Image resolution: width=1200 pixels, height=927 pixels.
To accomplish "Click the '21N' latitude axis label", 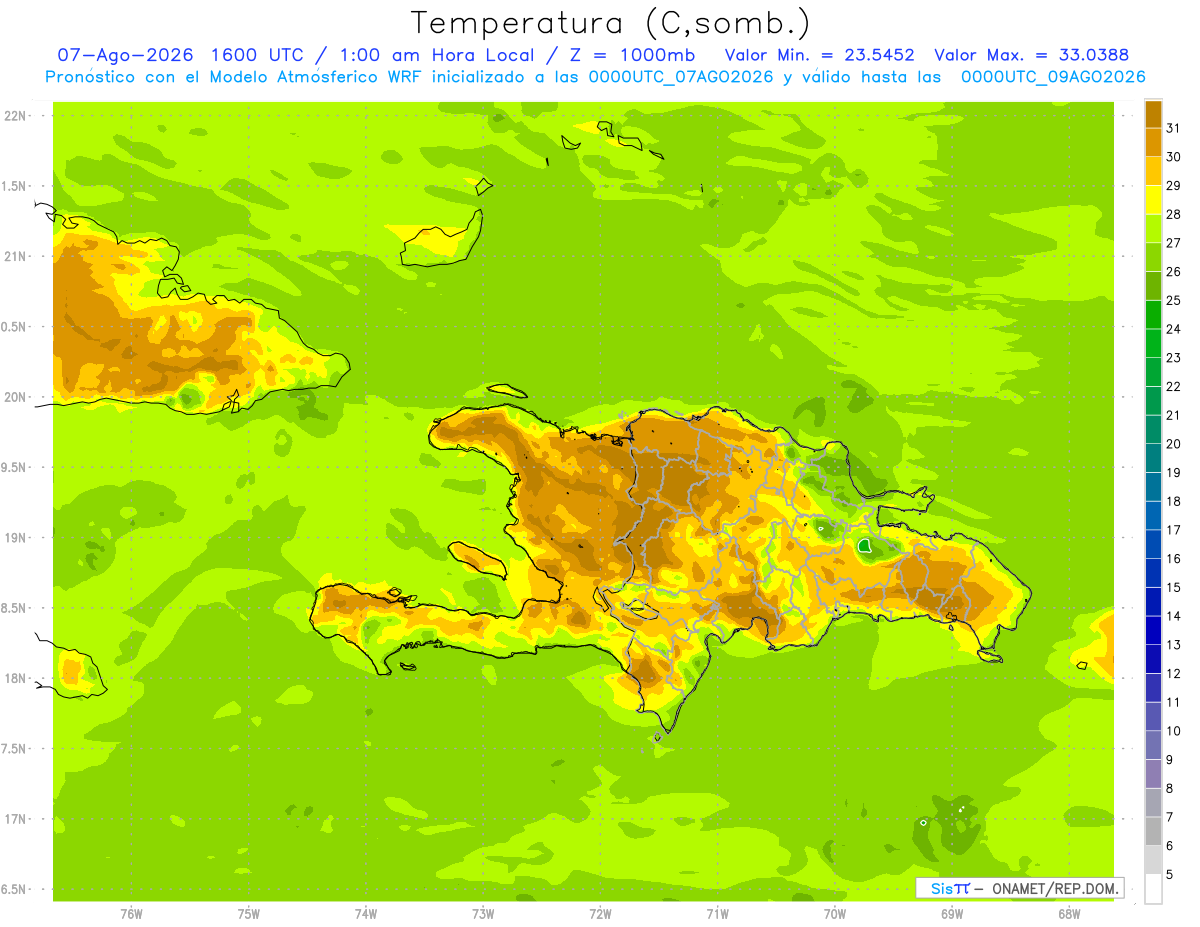I will [x=17, y=256].
